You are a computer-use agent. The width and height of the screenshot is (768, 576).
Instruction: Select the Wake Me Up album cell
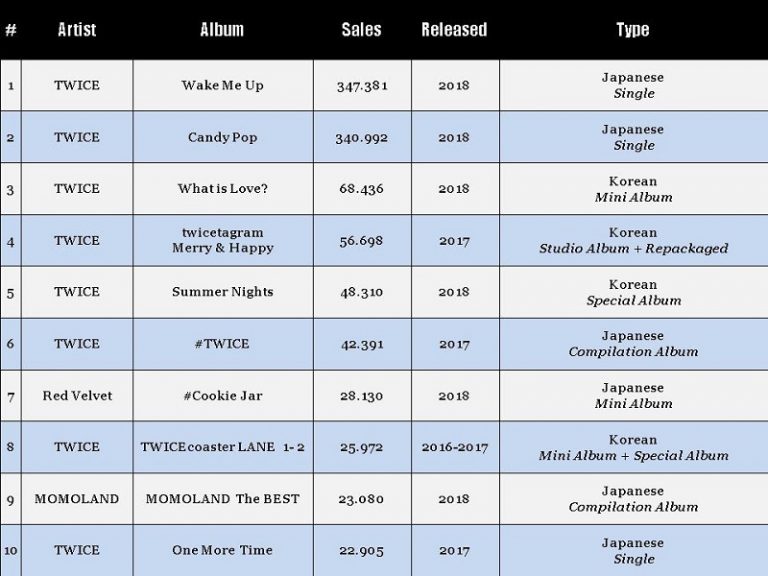pyautogui.click(x=223, y=85)
